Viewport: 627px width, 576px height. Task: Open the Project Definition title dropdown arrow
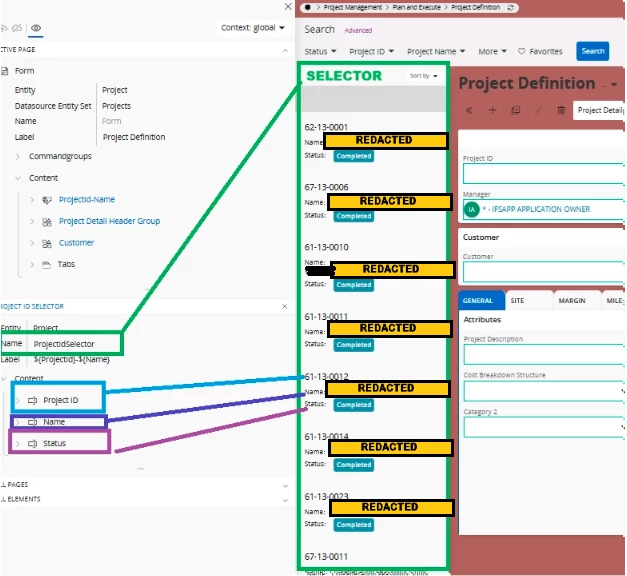click(614, 84)
